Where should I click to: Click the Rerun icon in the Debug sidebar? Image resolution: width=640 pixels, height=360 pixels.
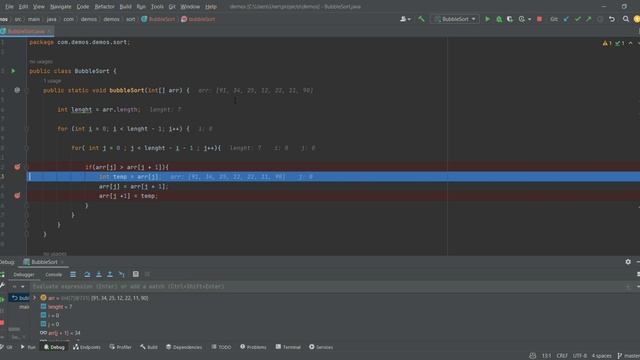[2, 275]
